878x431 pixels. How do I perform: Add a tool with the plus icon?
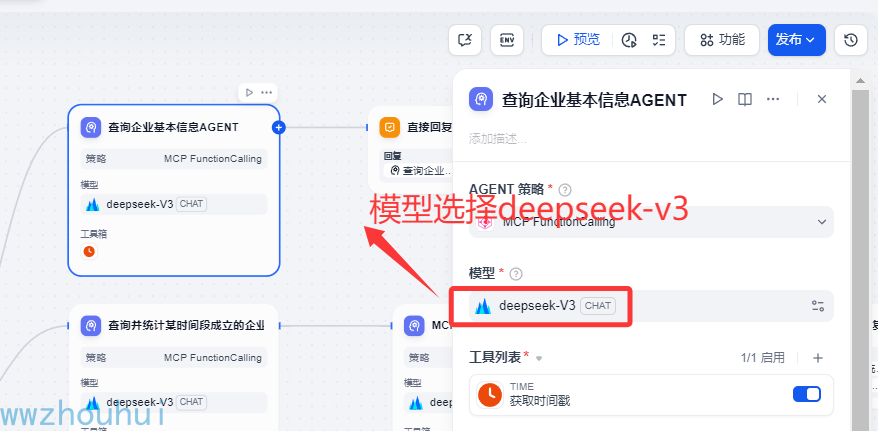(x=818, y=358)
